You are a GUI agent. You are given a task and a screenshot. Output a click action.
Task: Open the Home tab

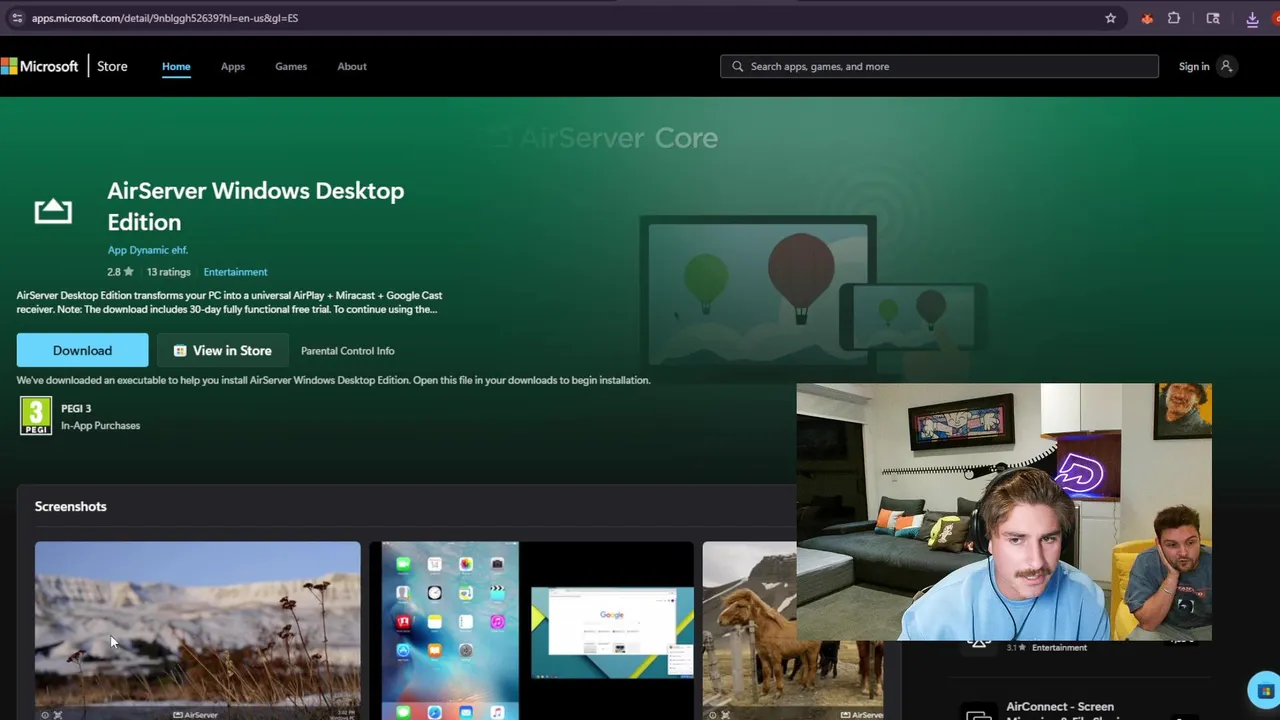pyautogui.click(x=176, y=66)
